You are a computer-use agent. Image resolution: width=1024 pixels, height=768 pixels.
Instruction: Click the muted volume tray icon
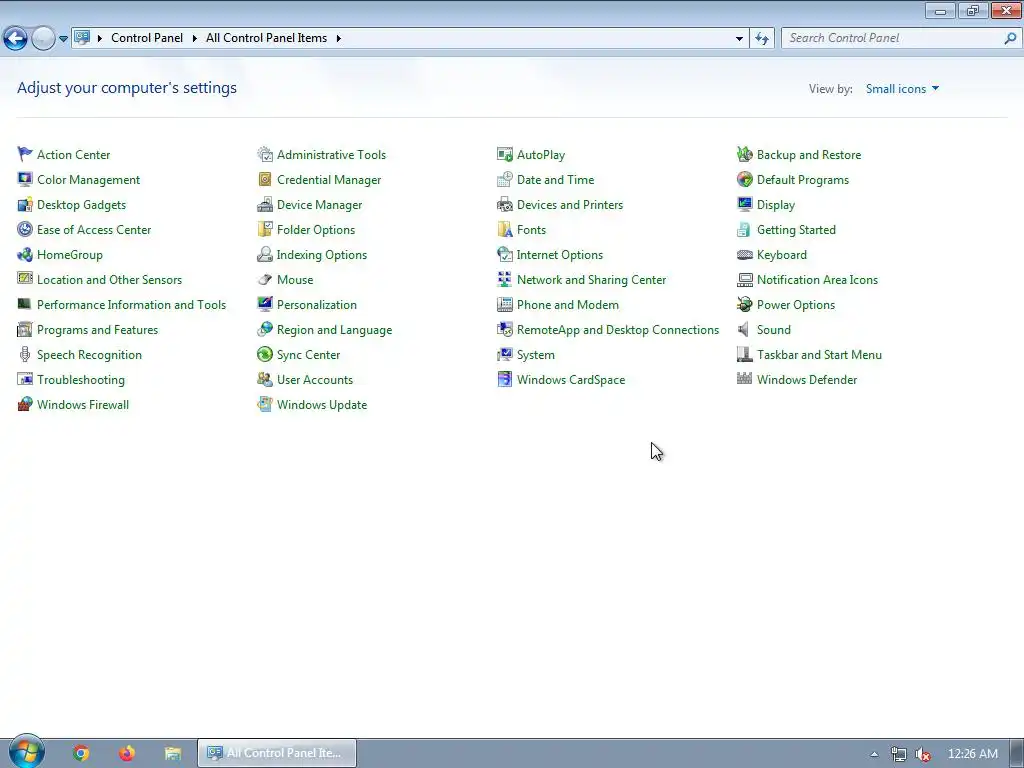pos(923,754)
